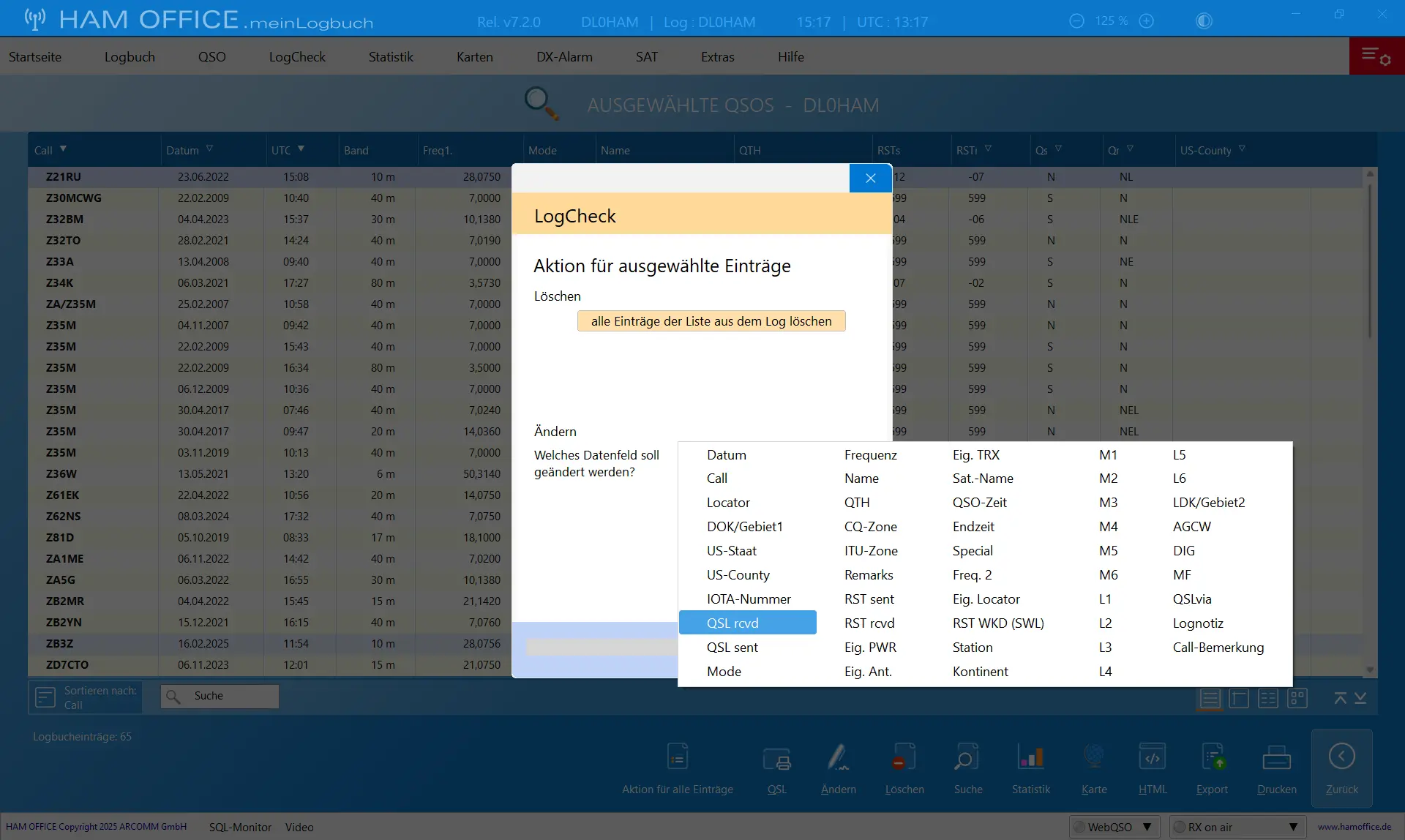Choose QSL sent from the field list
The width and height of the screenshot is (1405, 840).
pos(732,647)
